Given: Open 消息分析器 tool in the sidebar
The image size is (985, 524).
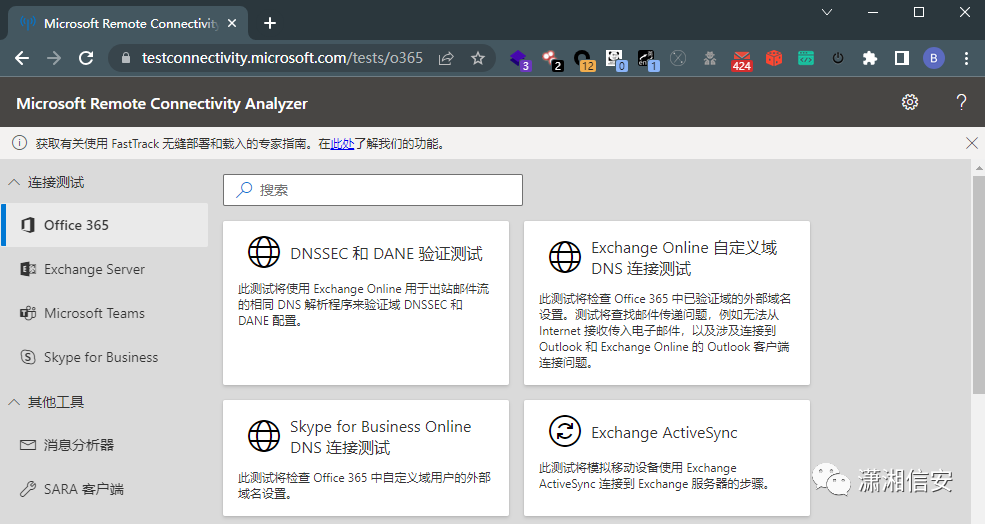Looking at the screenshot, I should point(104,445).
